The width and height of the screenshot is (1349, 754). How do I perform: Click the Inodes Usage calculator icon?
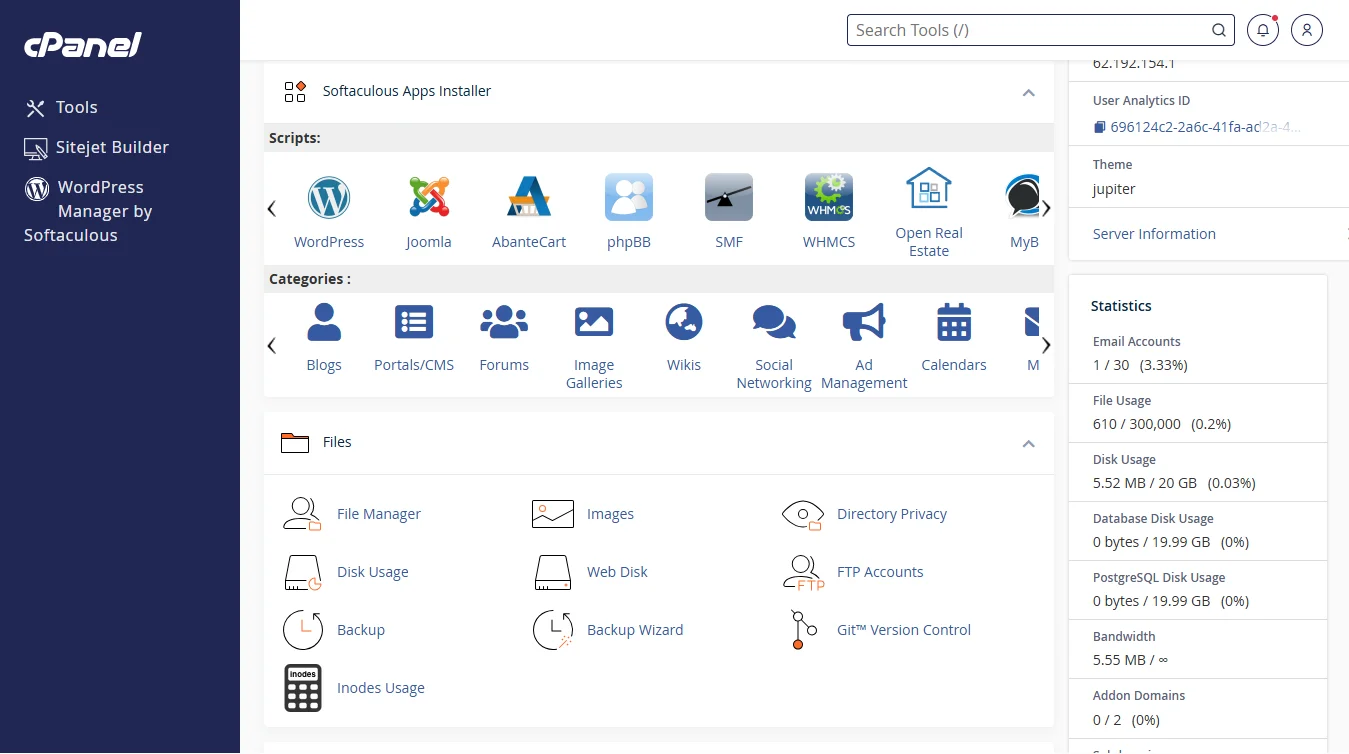303,688
